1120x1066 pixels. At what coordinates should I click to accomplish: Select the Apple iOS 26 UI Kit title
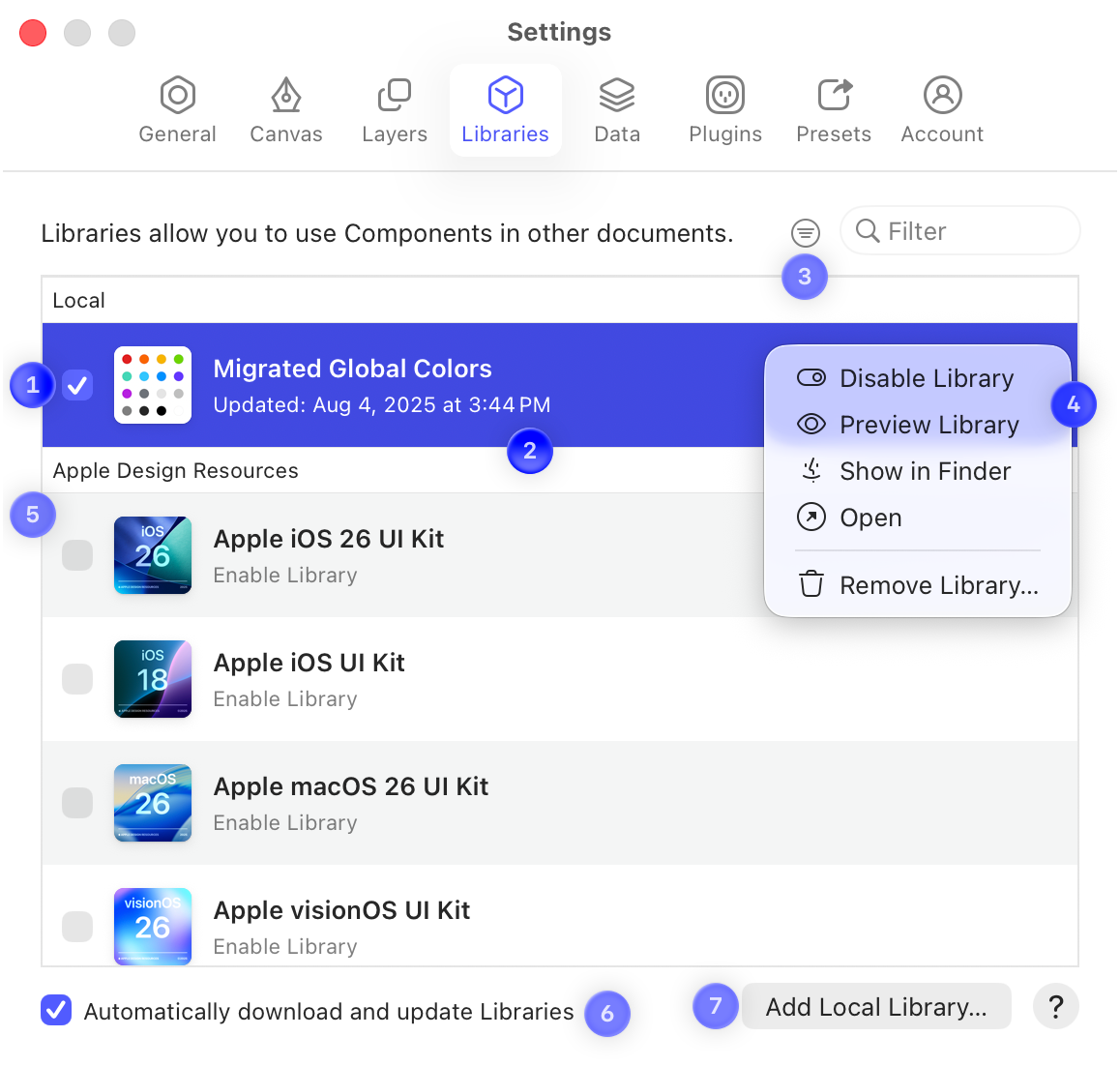click(x=329, y=539)
